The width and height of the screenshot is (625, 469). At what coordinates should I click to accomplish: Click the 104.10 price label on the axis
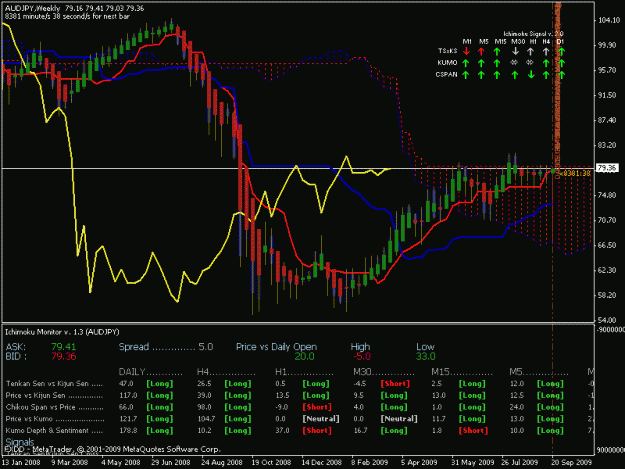click(609, 20)
